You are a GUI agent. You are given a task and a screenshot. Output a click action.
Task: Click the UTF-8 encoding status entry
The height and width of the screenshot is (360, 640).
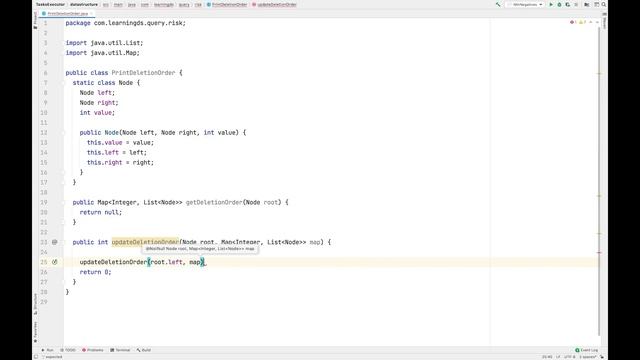(x=569, y=357)
